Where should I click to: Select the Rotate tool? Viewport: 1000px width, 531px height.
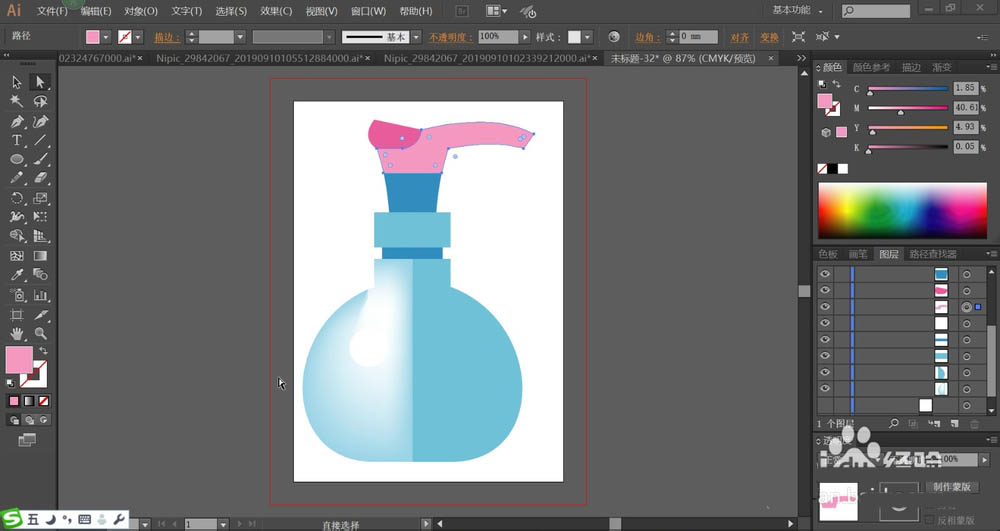17,198
